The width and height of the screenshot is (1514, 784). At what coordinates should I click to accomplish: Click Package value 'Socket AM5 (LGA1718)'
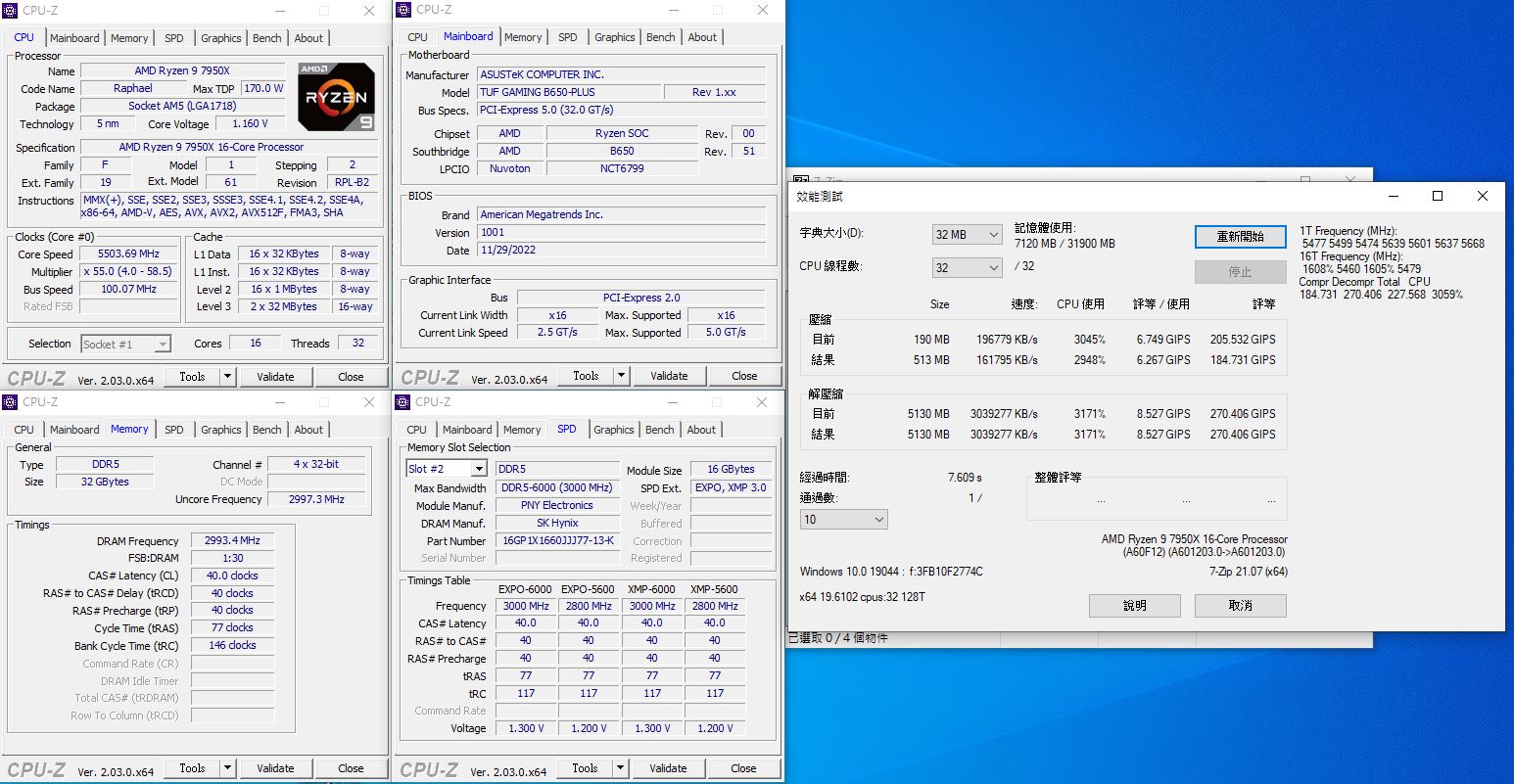(182, 106)
